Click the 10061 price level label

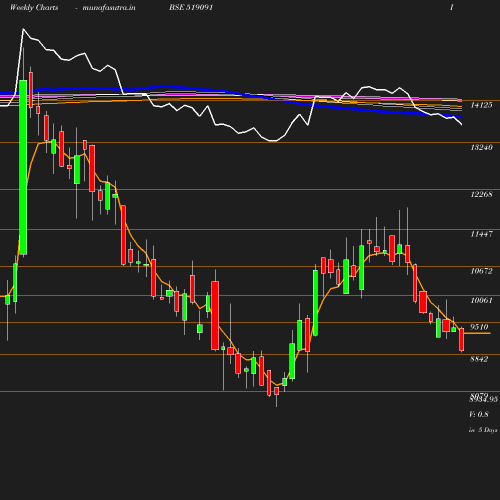click(481, 300)
